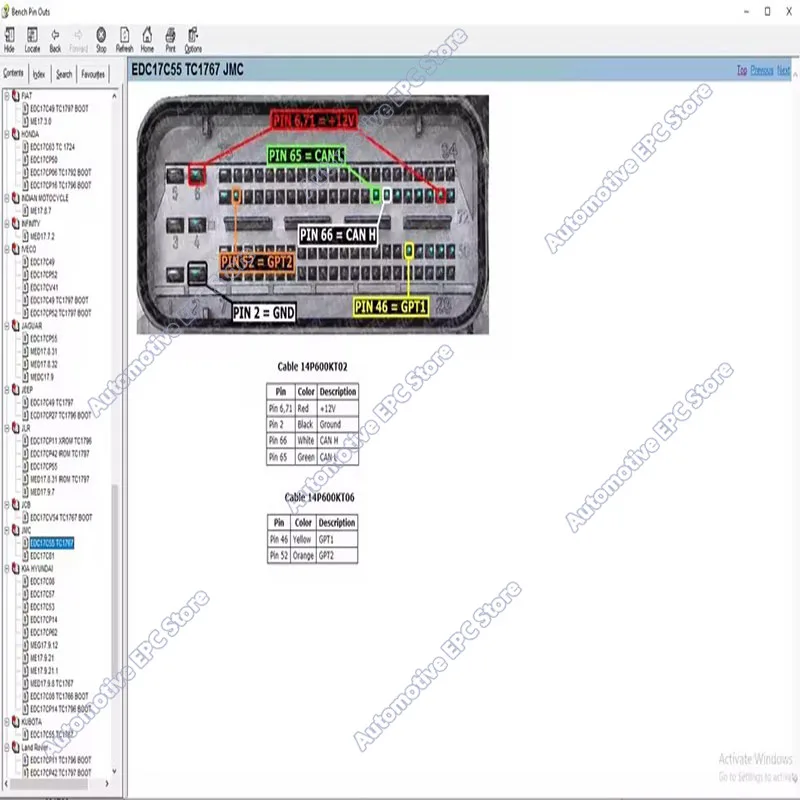Click the book icon beside KUBOTA
This screenshot has width=800, height=800.
point(16,721)
